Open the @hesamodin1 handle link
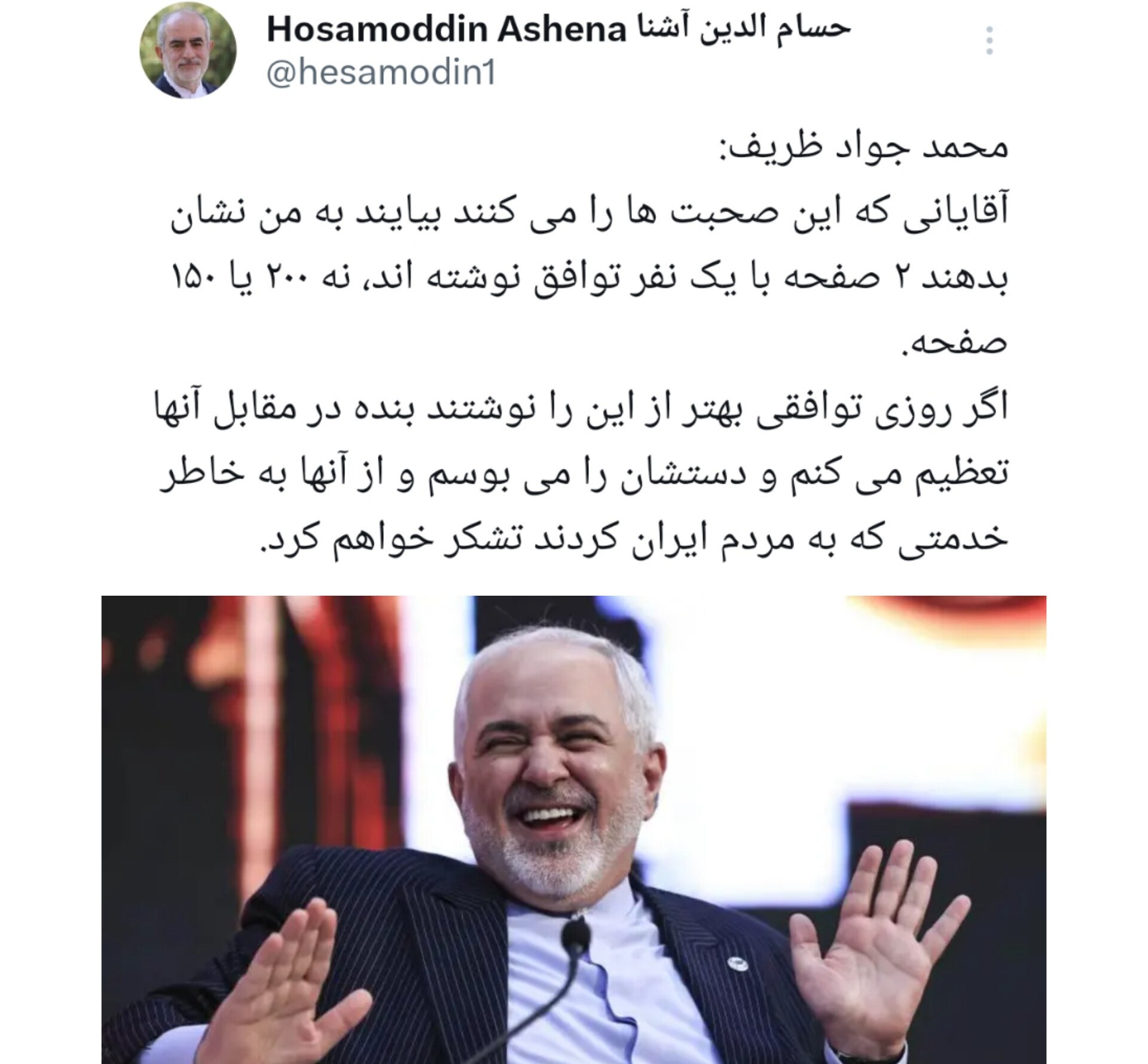 [381, 74]
